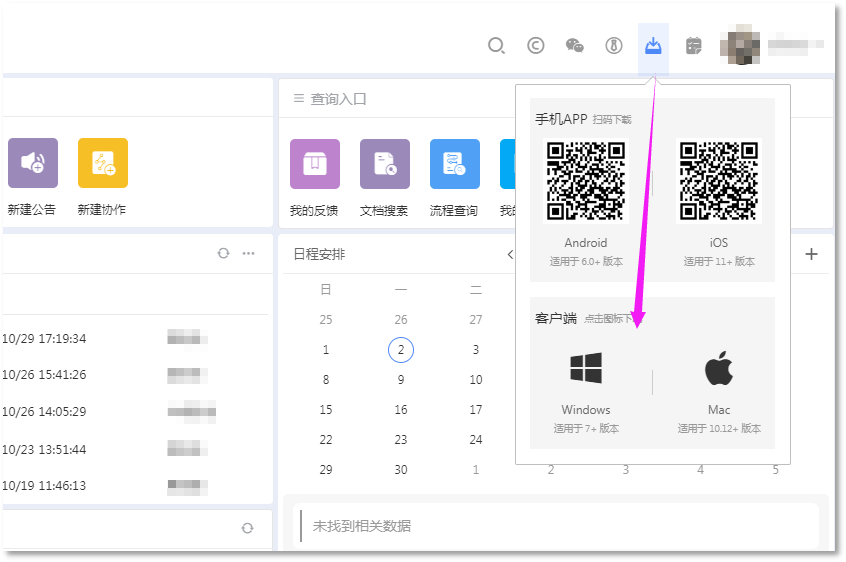Image resolution: width=846 pixels, height=562 pixels.
Task: Open the row dated 10/19 11:46:13
Action: point(135,485)
